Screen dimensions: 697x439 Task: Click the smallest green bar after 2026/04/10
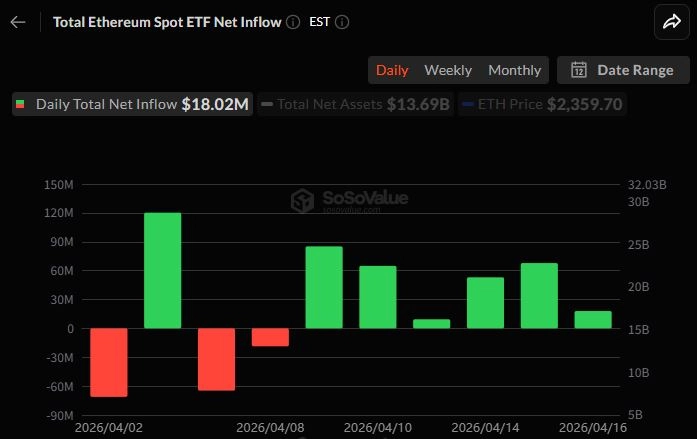432,324
